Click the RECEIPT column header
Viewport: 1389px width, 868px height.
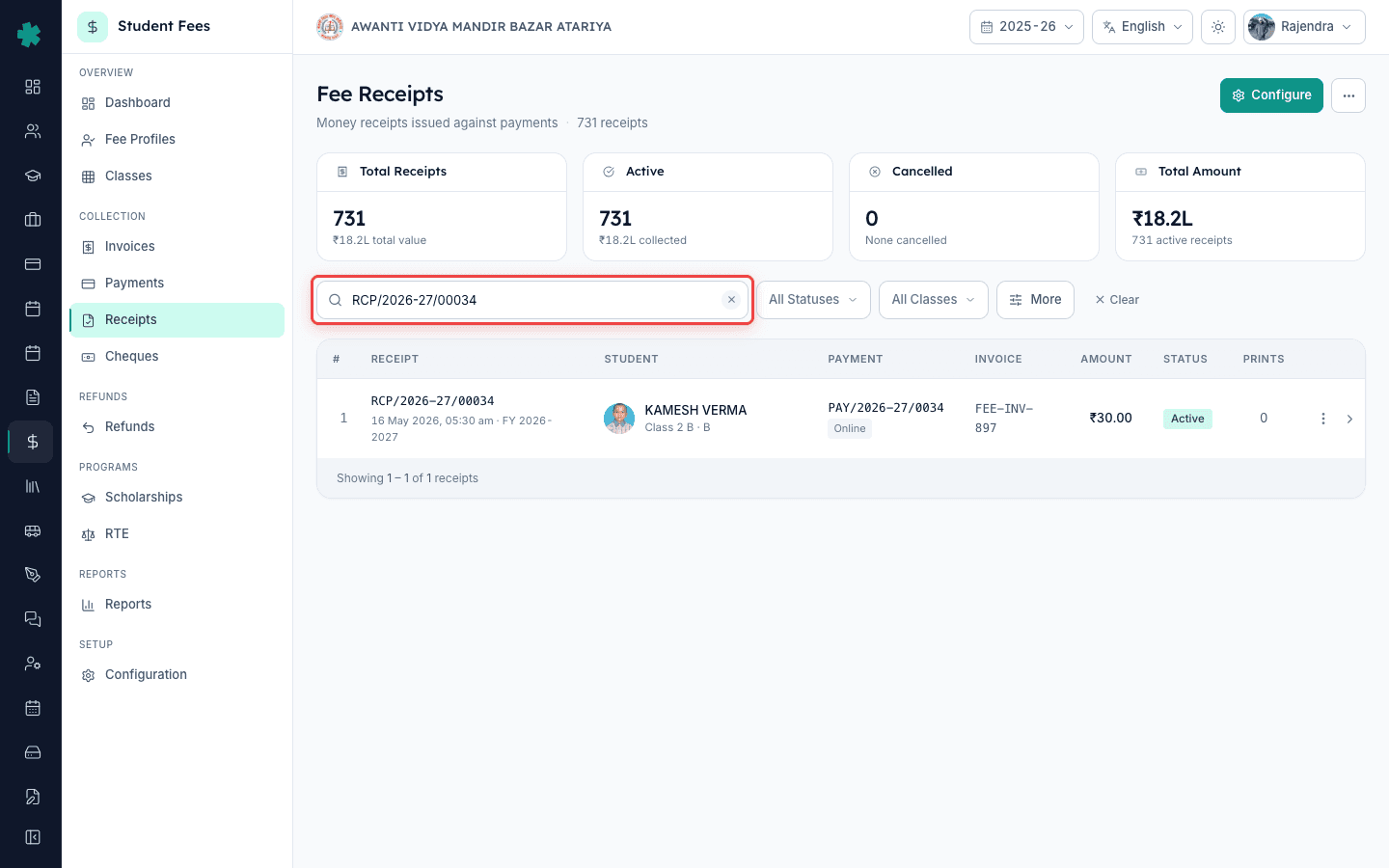pos(395,359)
